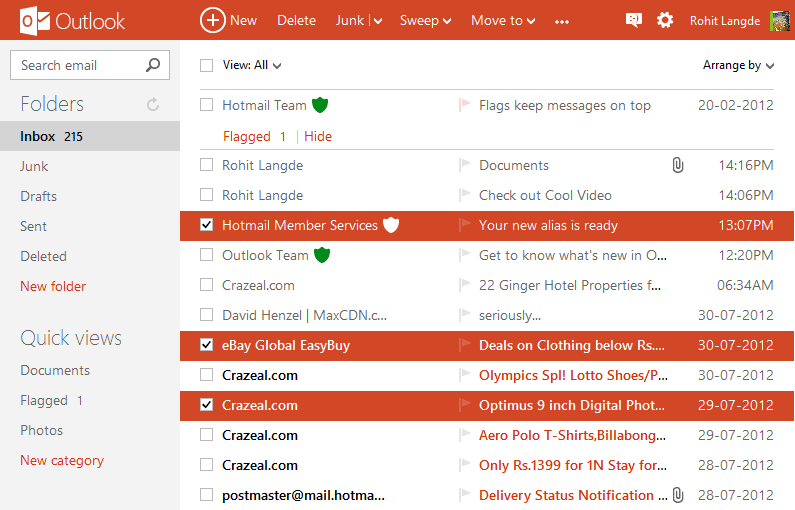Open the Arrange by dropdown
This screenshot has width=795, height=510.
(738, 65)
